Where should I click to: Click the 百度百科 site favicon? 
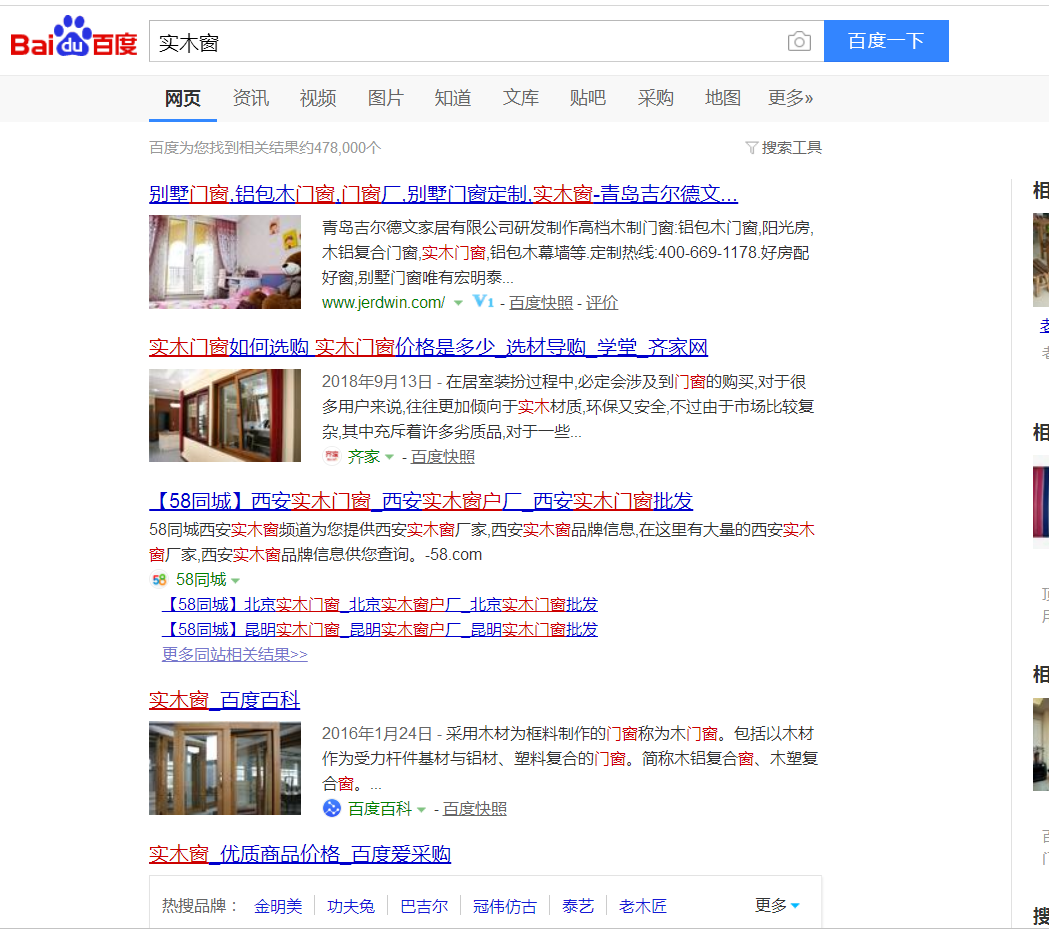[x=332, y=809]
